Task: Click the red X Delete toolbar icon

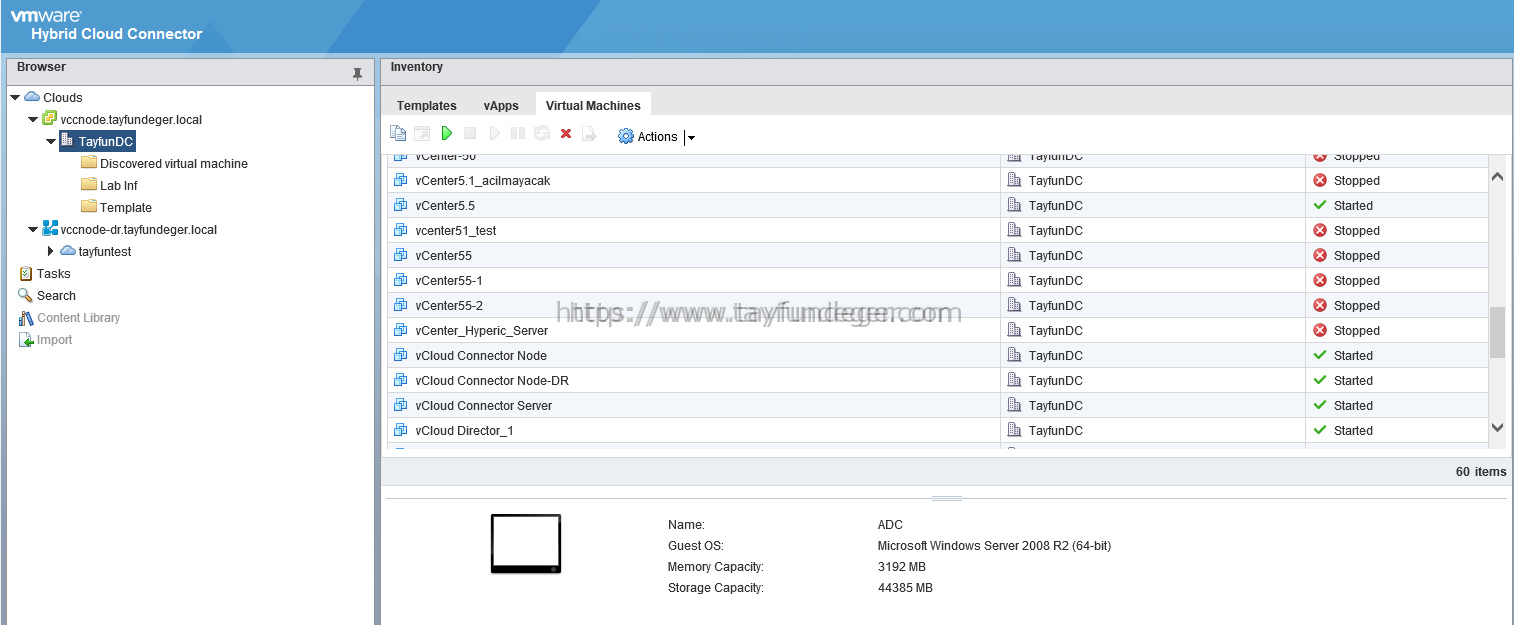Action: tap(566, 134)
